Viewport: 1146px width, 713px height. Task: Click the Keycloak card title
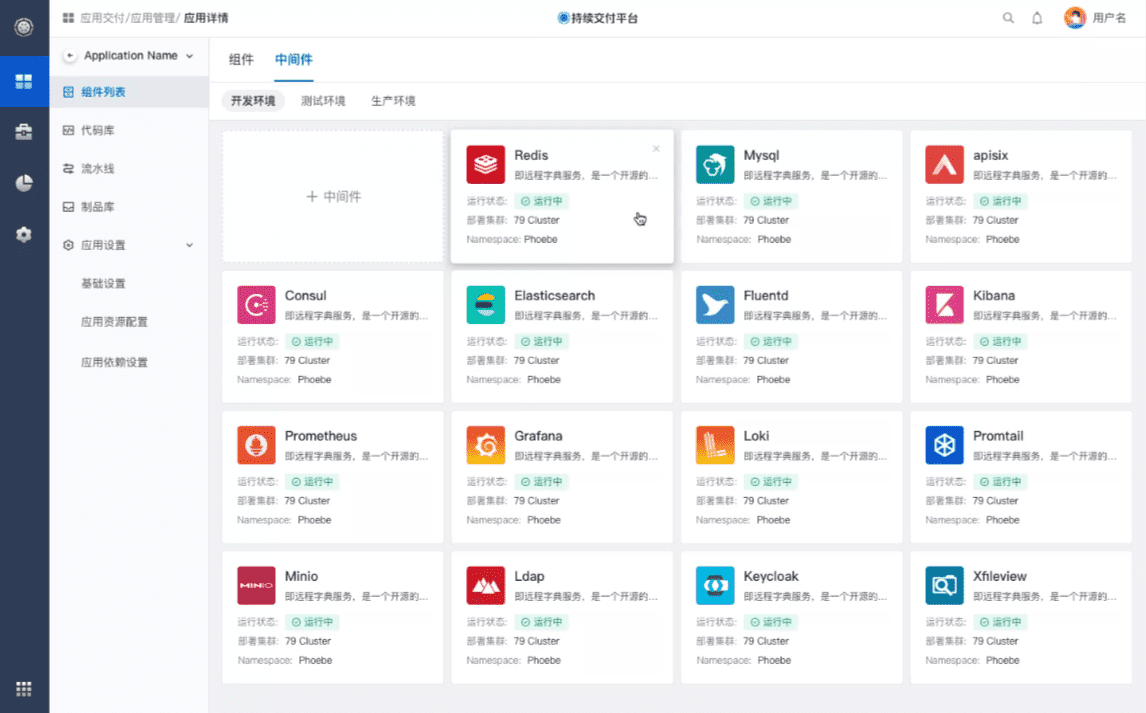coord(771,576)
